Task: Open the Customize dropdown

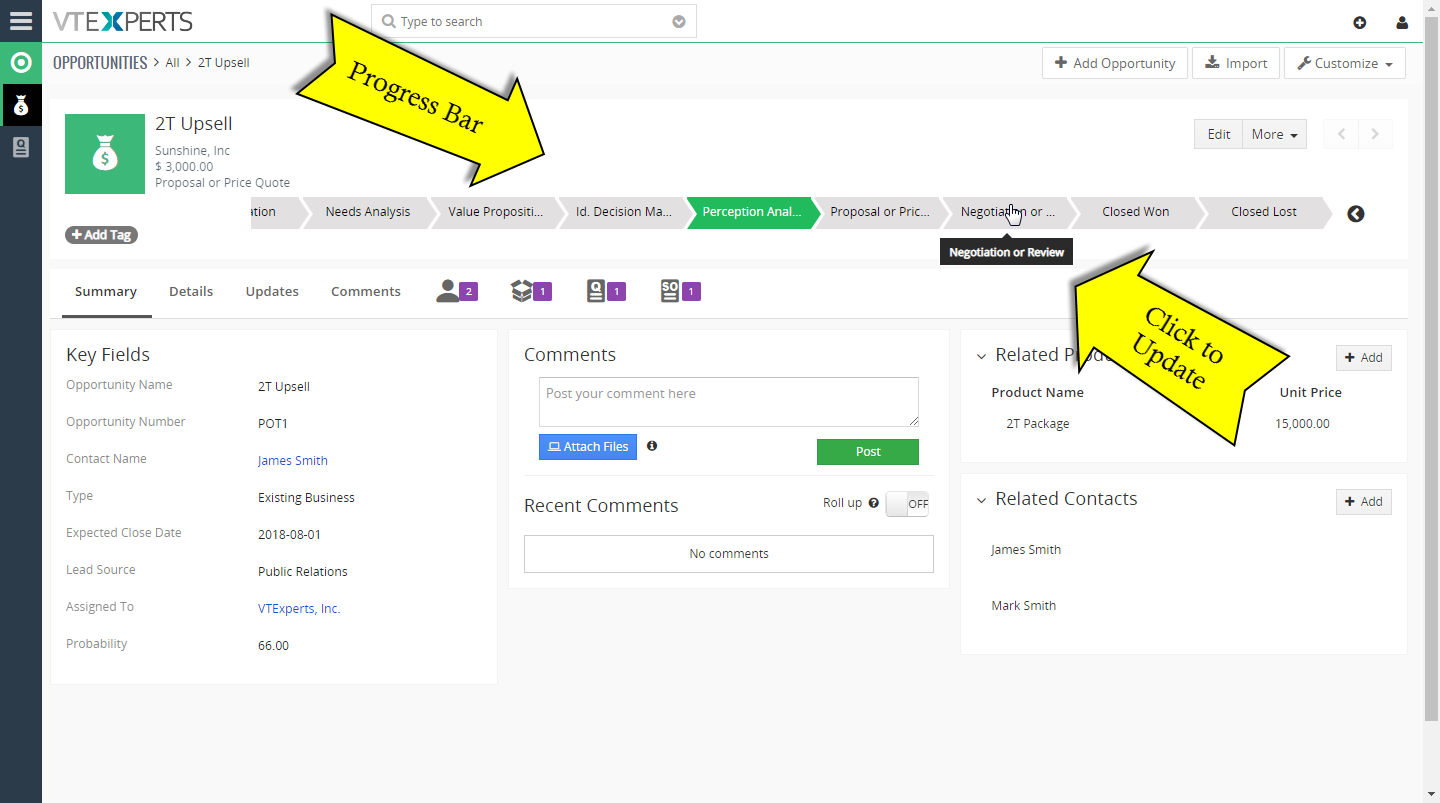Action: [x=1344, y=63]
